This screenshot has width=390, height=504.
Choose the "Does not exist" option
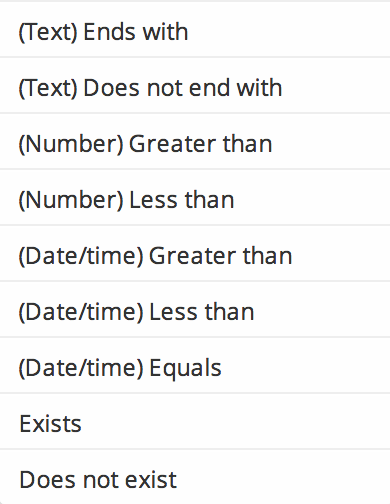[x=195, y=477]
